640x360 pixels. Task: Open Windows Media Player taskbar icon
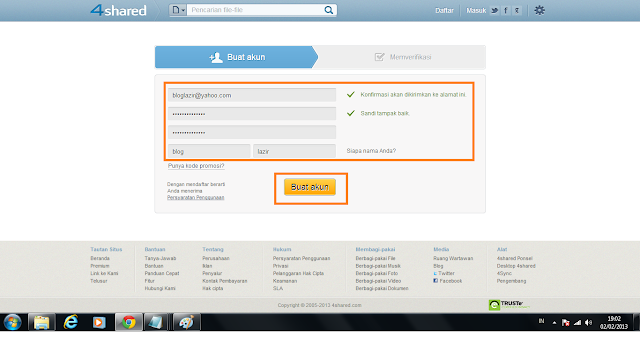point(99,322)
